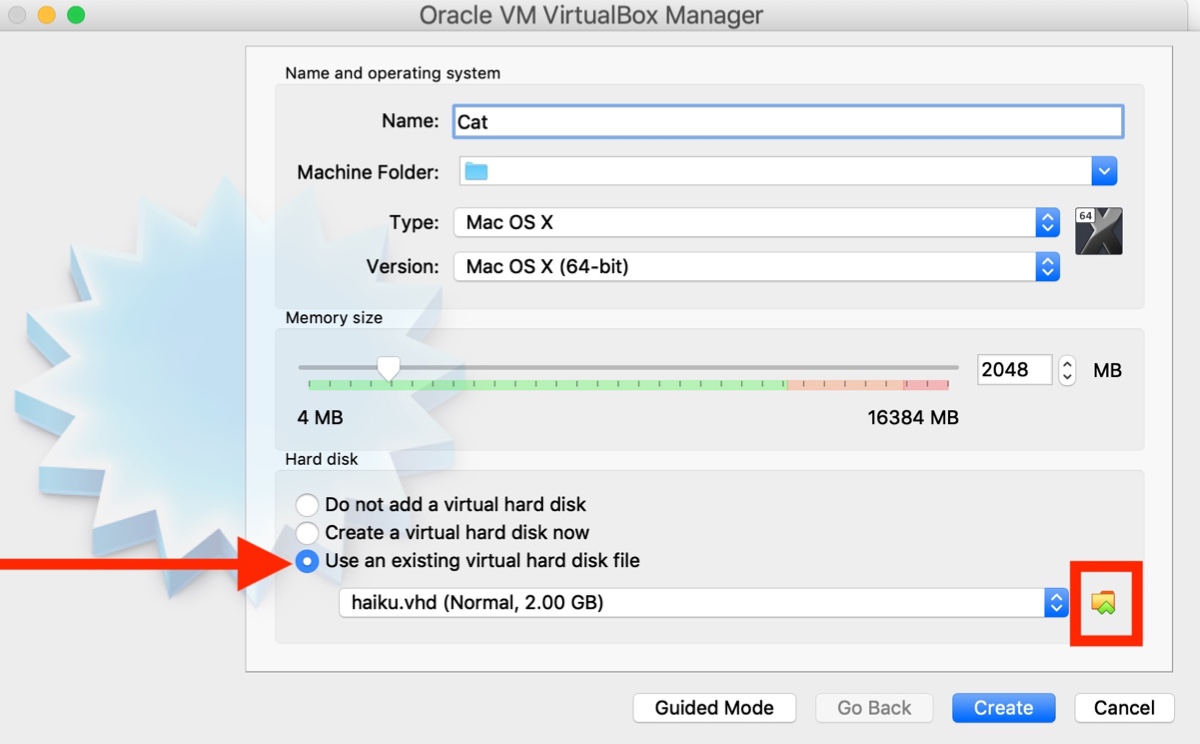Viewport: 1200px width, 744px height.
Task: Switch to Guided Mode
Action: (714, 708)
